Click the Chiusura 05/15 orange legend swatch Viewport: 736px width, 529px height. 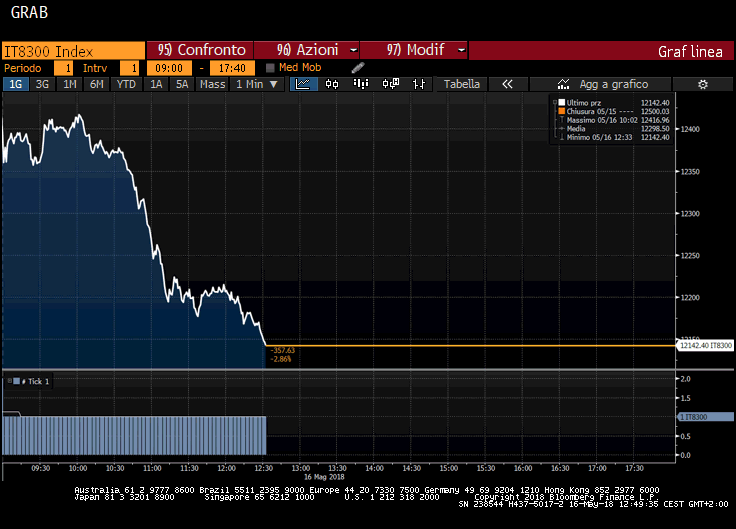561,111
